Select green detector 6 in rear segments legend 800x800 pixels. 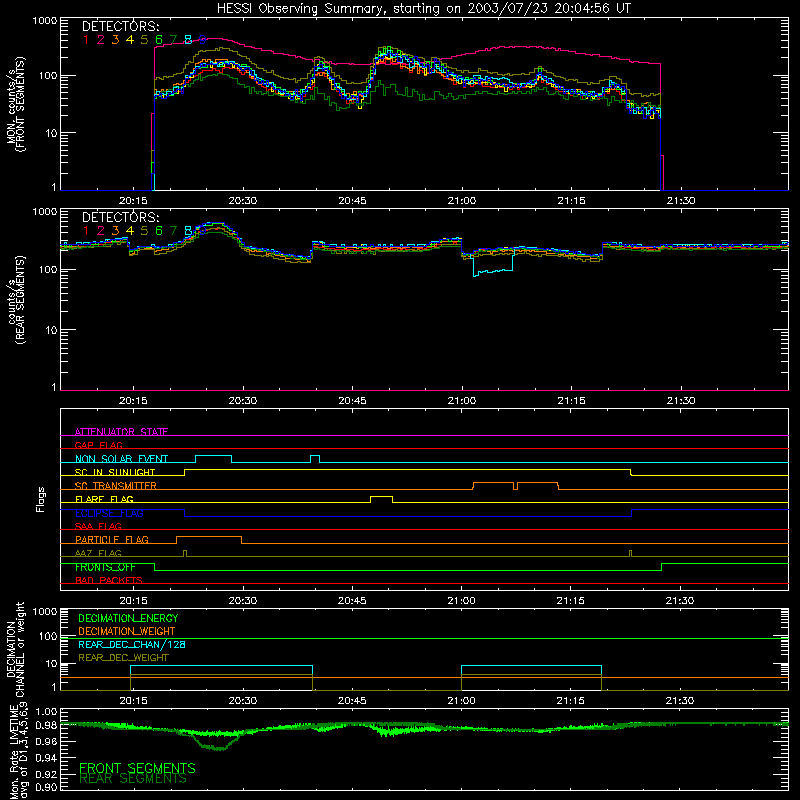pos(159,231)
